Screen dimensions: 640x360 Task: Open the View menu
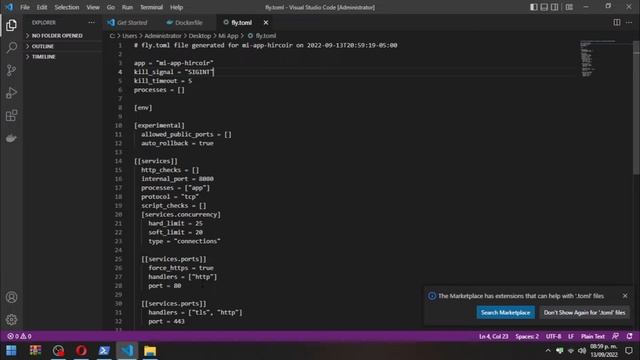pyautogui.click(x=93, y=7)
